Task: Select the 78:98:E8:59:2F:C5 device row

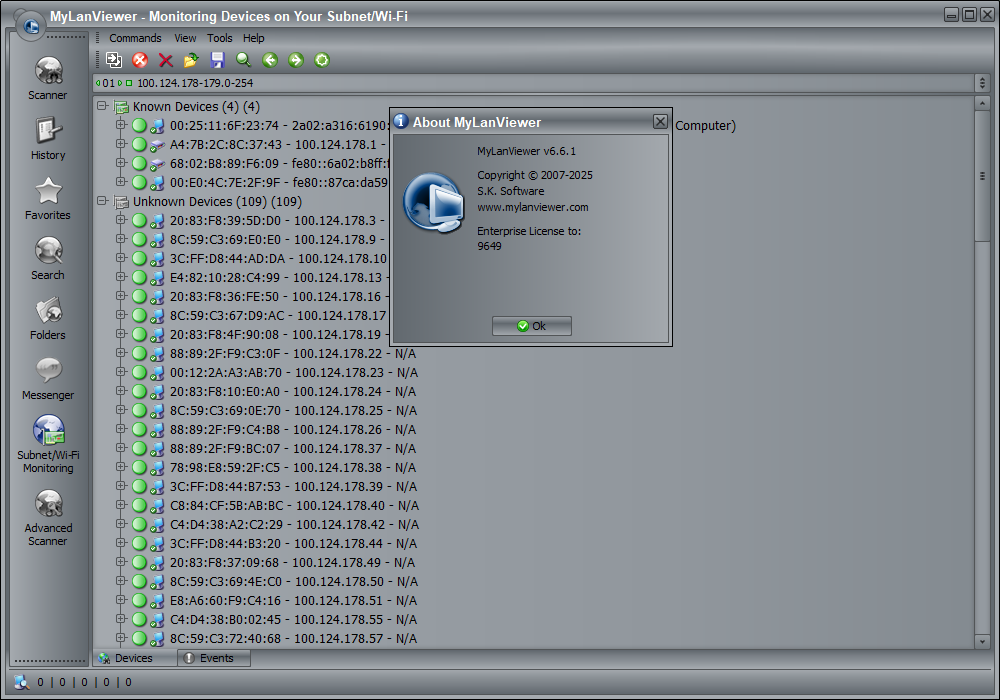Action: point(293,467)
